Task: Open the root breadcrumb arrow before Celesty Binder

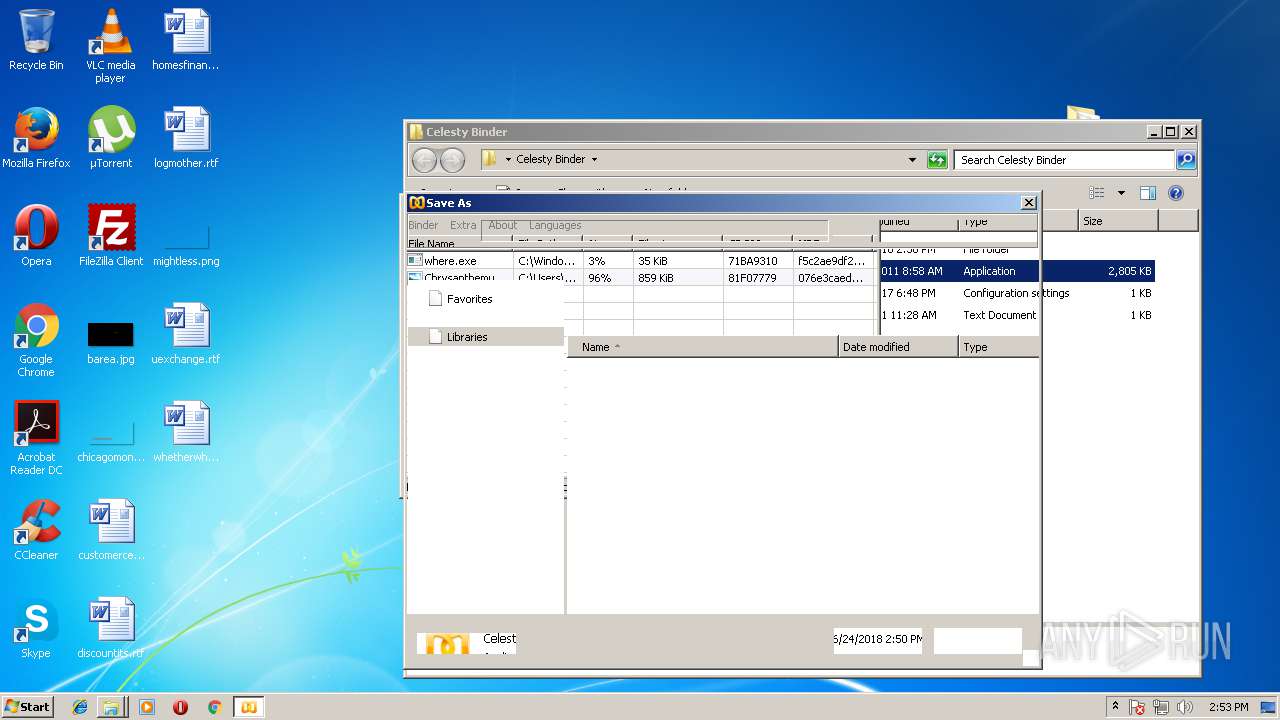Action: [508, 159]
